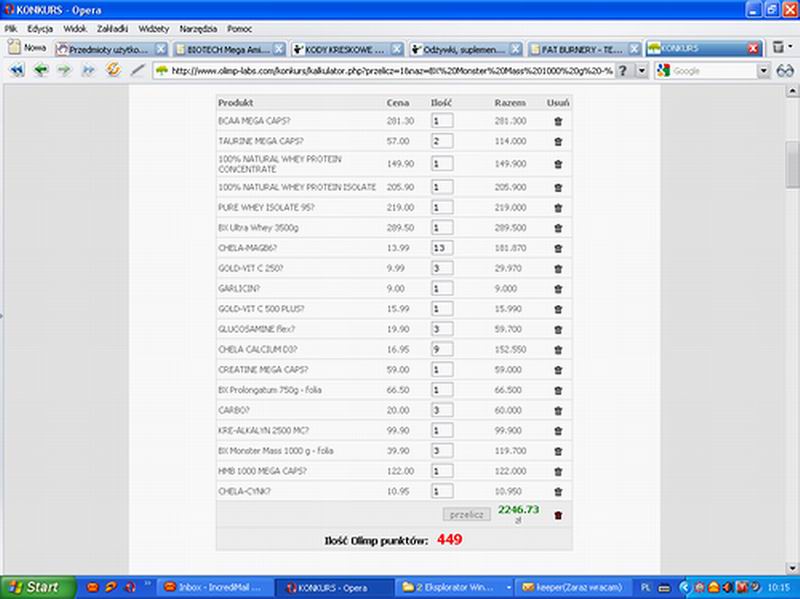Delete the GARLICIN row
Screen dimensions: 800x599
[x=558, y=289]
